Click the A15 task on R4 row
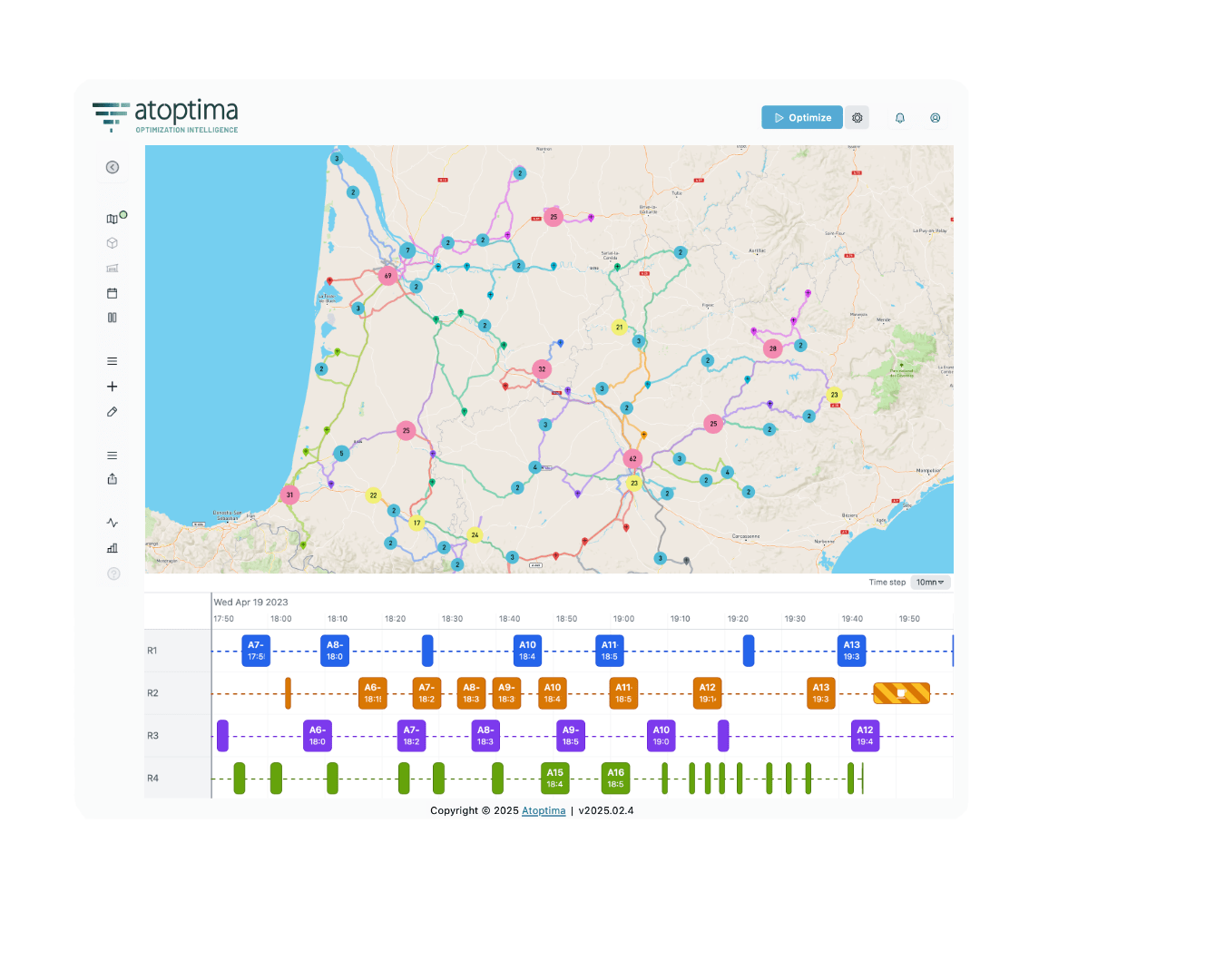Screen dimensions: 1225x980 pos(554,779)
